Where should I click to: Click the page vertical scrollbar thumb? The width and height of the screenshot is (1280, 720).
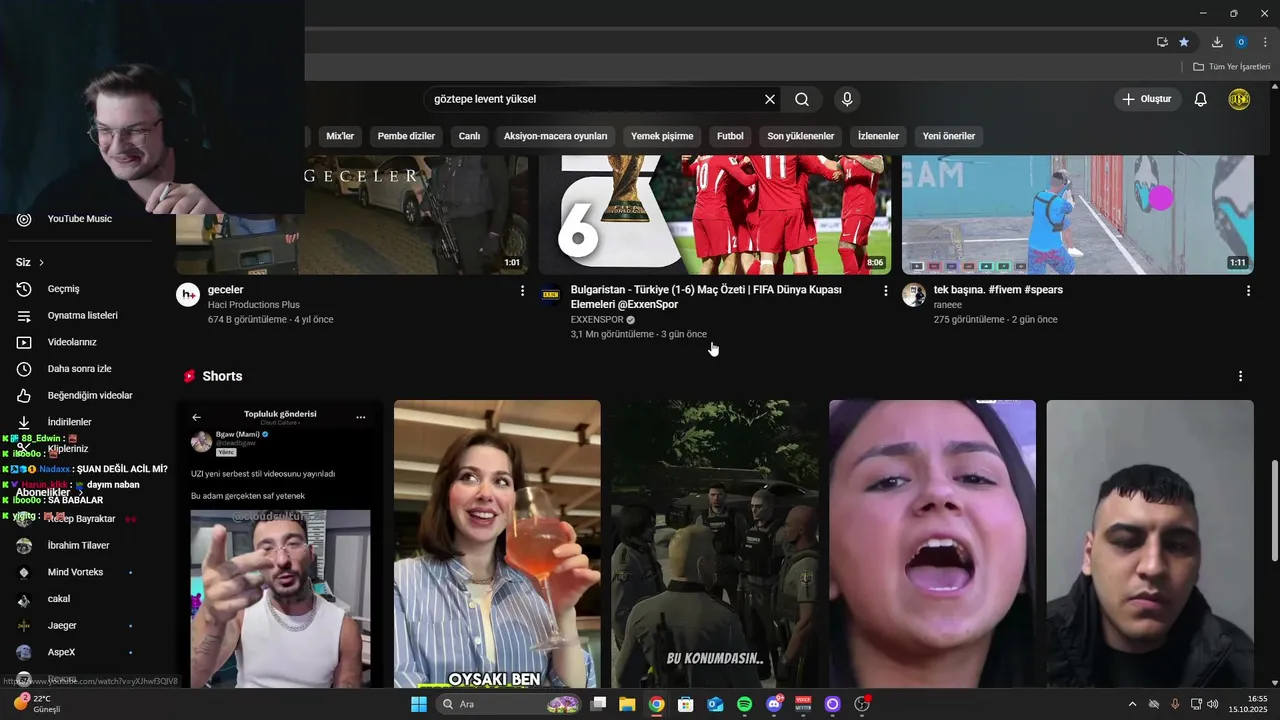point(1274,510)
